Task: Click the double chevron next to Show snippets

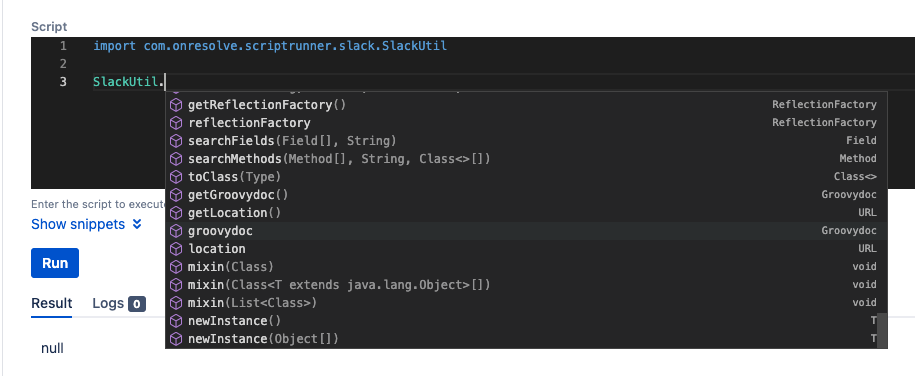Action: [x=137, y=224]
